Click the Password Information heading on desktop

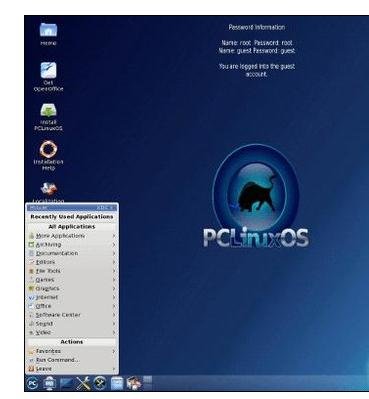[x=257, y=27]
